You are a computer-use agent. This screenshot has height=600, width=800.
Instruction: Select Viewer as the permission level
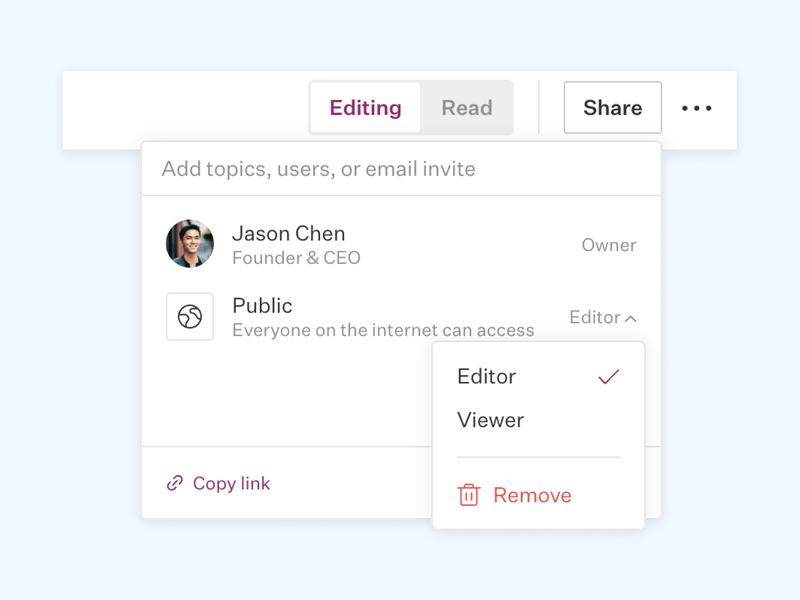coord(490,420)
